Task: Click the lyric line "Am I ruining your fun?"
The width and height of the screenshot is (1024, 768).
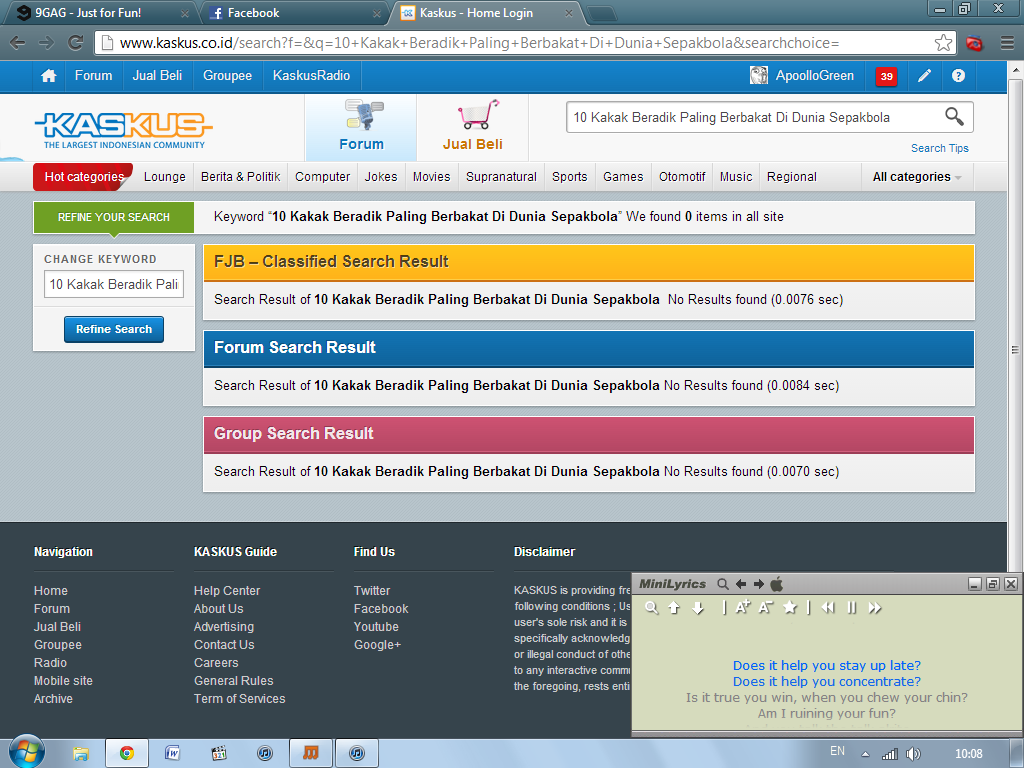Action: click(x=827, y=714)
